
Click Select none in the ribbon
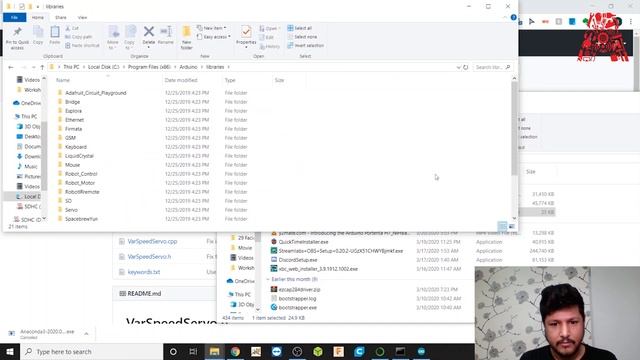302,37
